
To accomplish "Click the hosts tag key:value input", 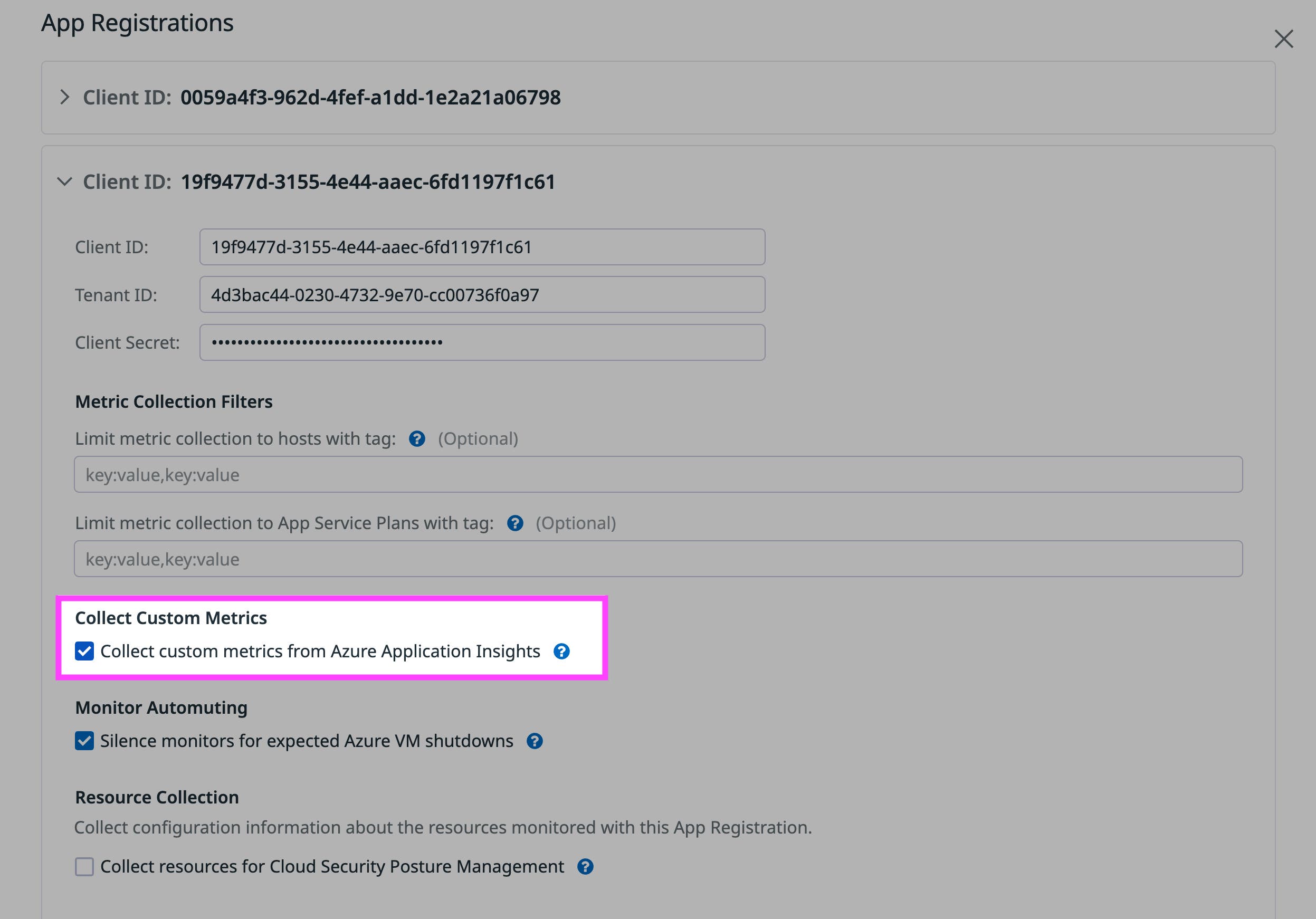I will (658, 474).
